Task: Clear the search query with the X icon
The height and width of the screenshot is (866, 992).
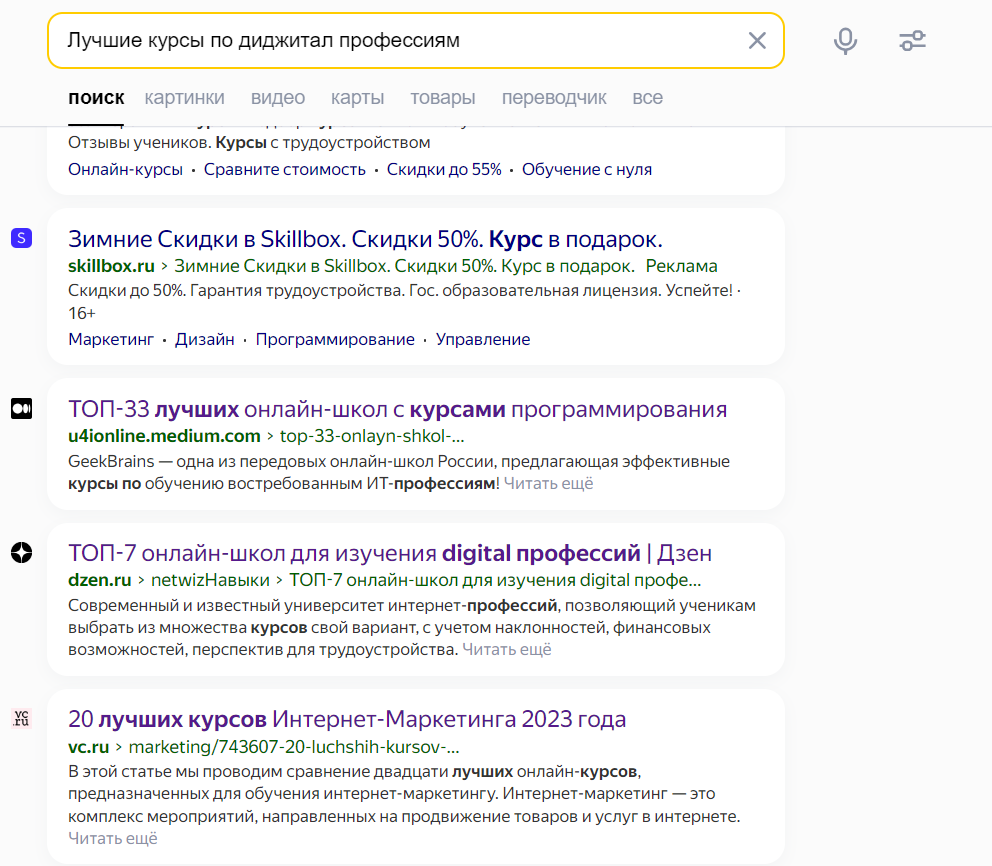Action: (757, 41)
